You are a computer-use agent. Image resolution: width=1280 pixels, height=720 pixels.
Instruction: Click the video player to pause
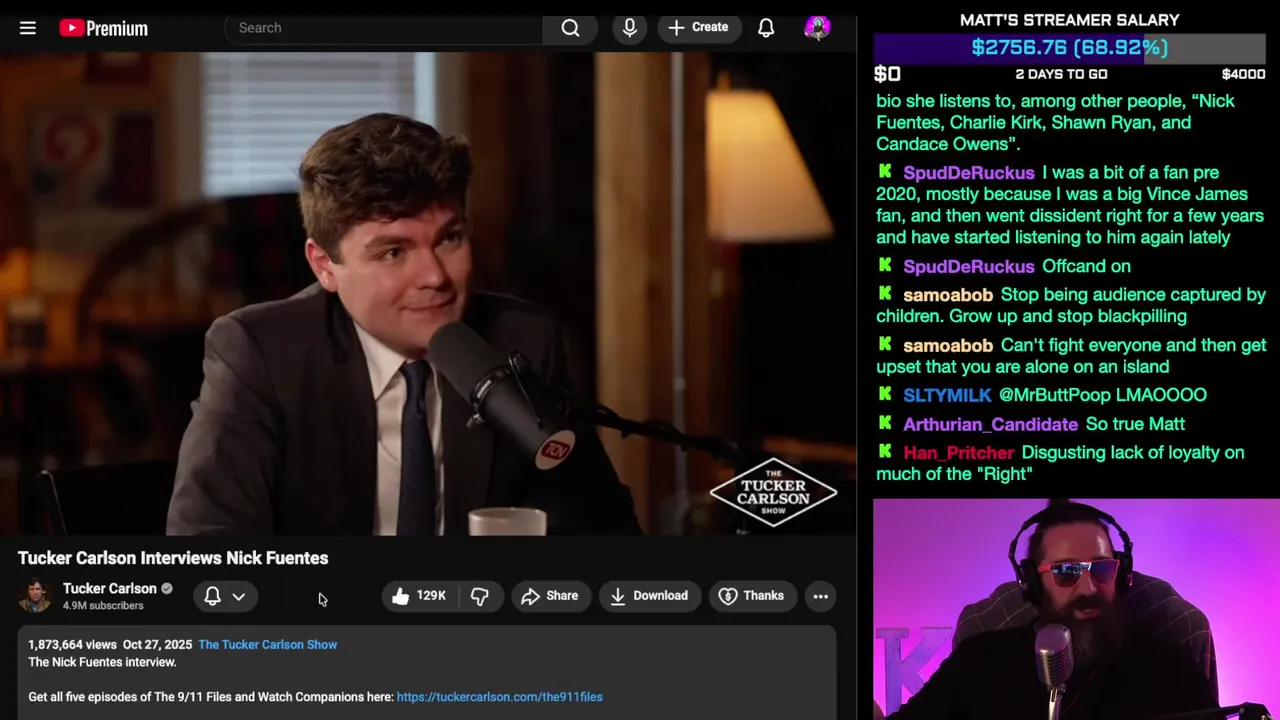click(427, 295)
